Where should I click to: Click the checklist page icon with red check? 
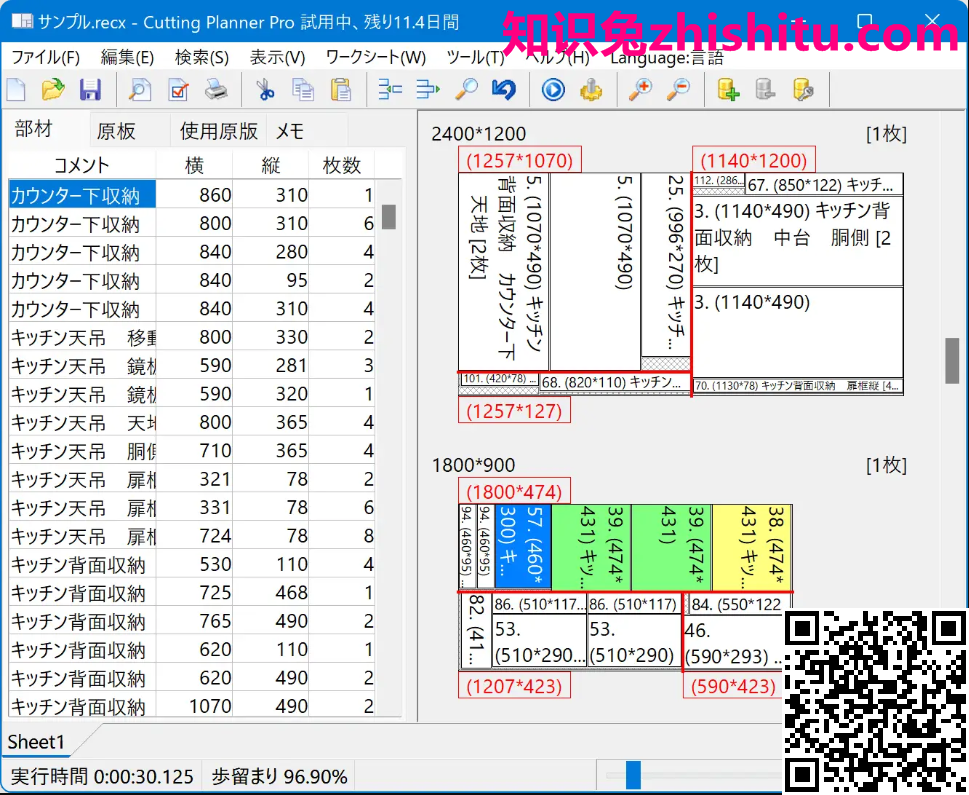pos(178,90)
